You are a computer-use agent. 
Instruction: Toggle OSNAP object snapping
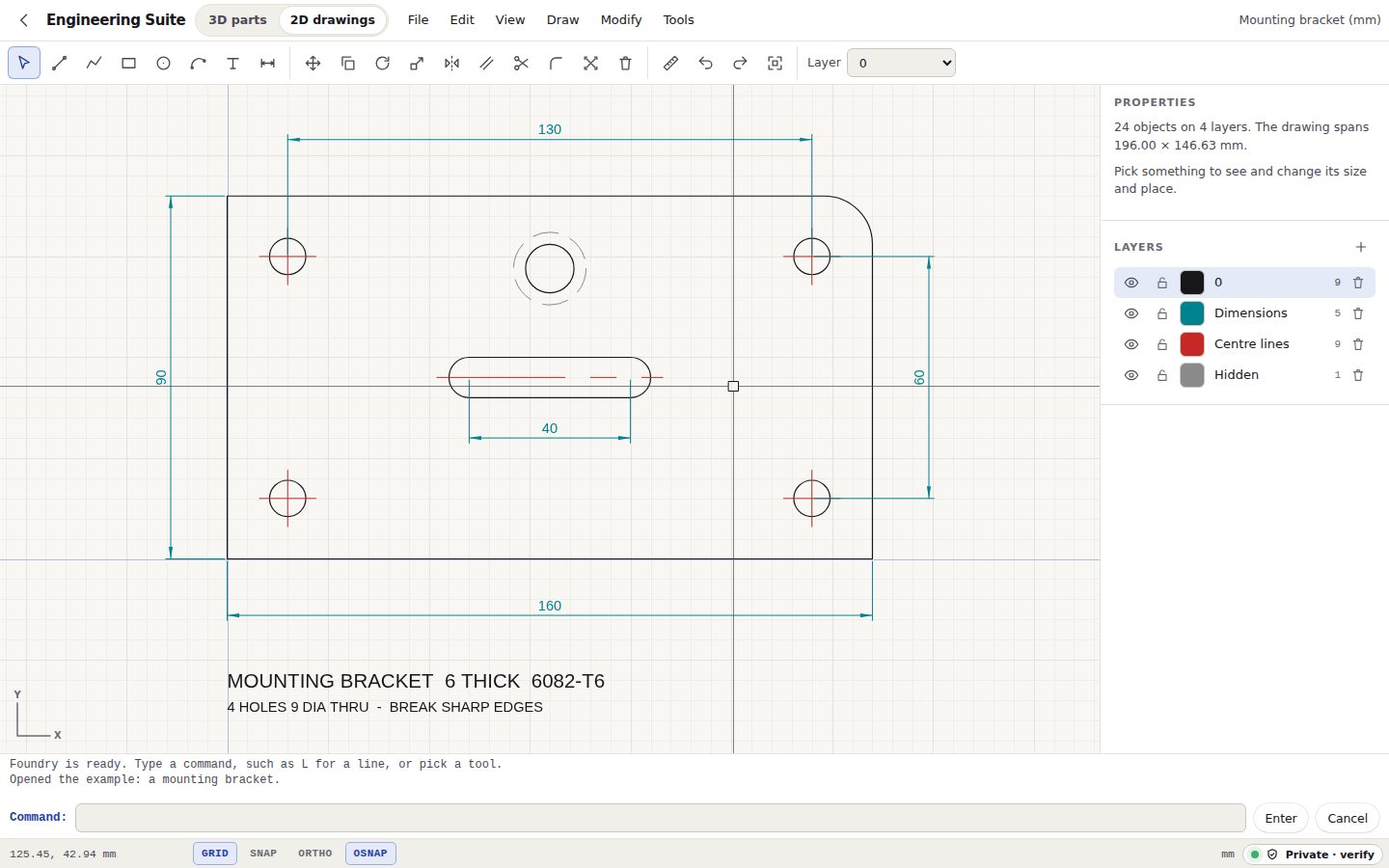point(370,854)
